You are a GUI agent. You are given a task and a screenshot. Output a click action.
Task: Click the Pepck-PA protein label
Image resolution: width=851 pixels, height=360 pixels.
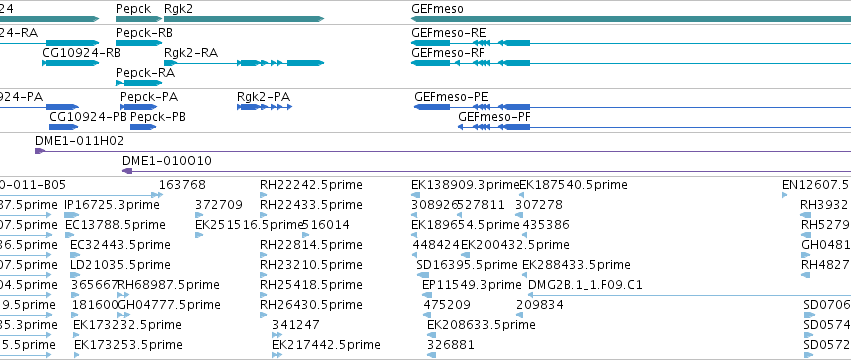click(x=149, y=97)
